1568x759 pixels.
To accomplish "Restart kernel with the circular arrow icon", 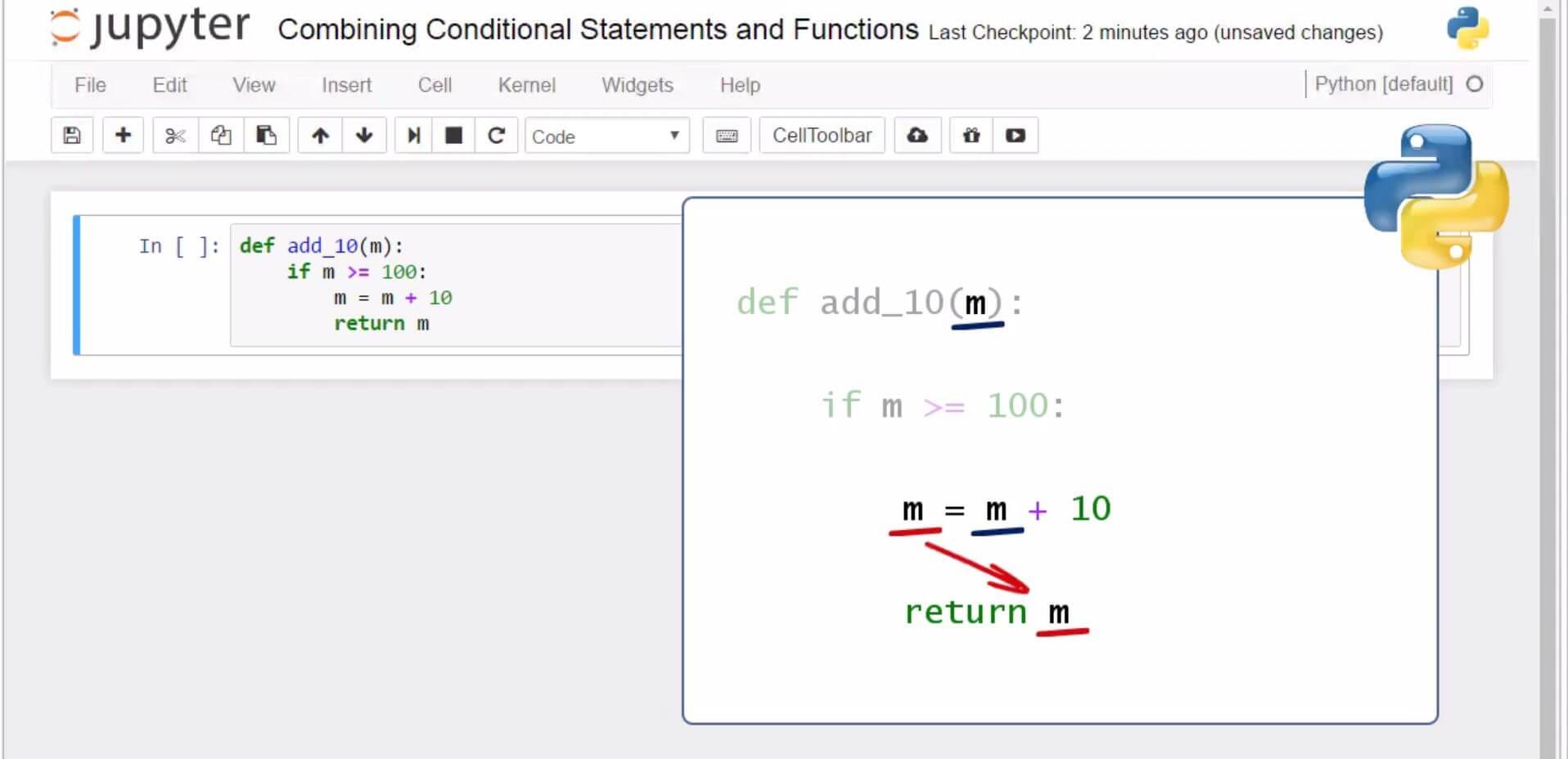I will (x=496, y=136).
